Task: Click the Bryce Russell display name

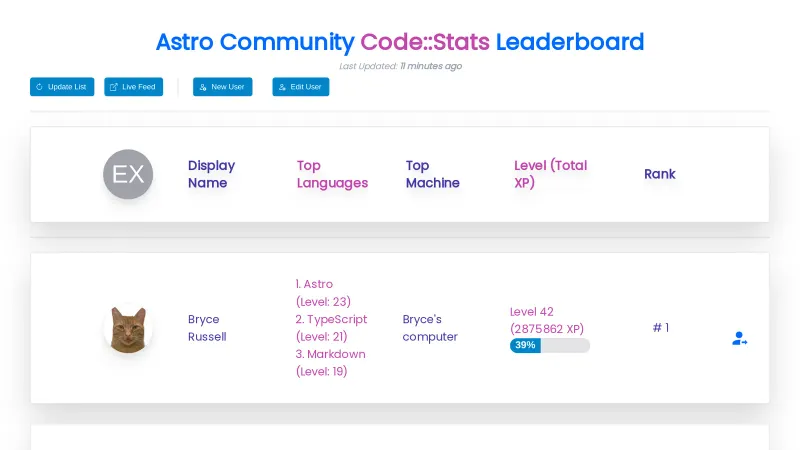Action: coord(207,328)
